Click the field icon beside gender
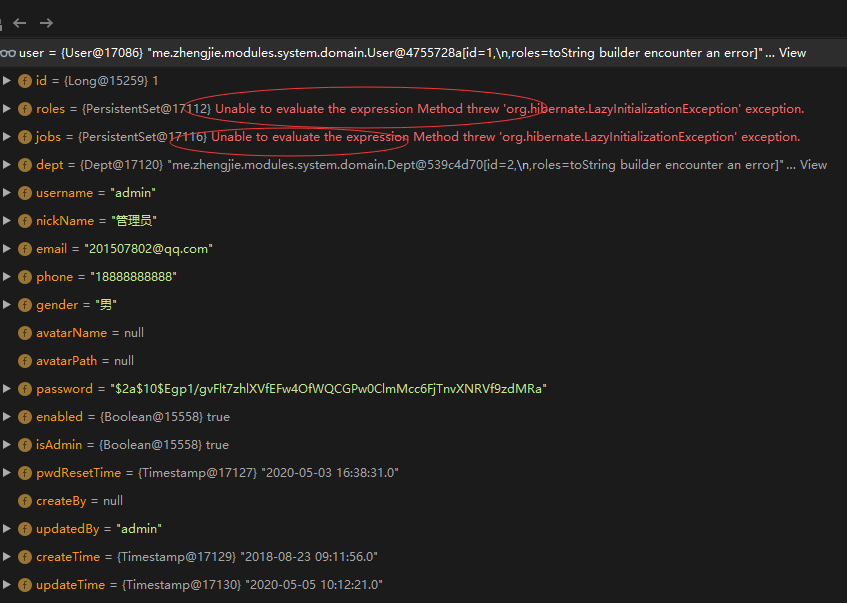 (x=25, y=305)
